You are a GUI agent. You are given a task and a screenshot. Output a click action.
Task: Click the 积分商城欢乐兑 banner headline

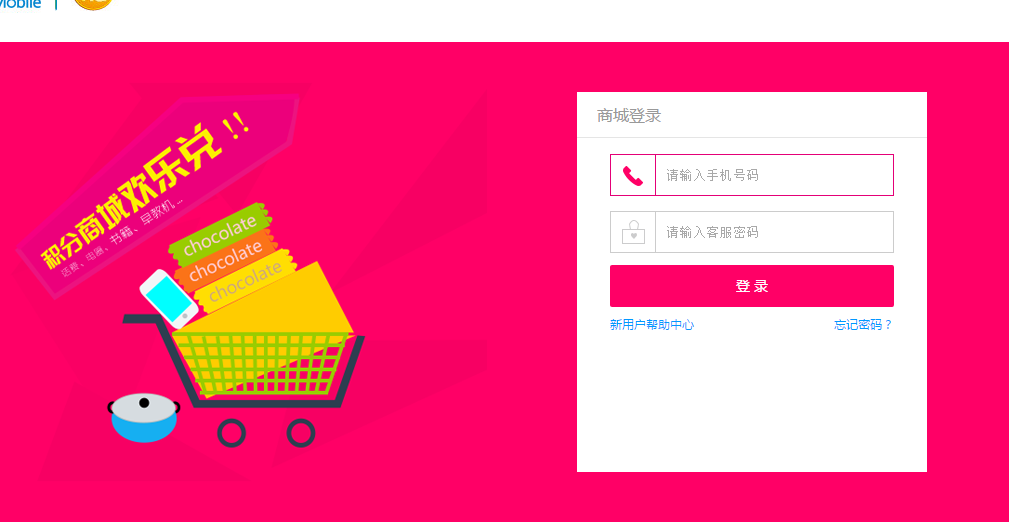tap(132, 196)
